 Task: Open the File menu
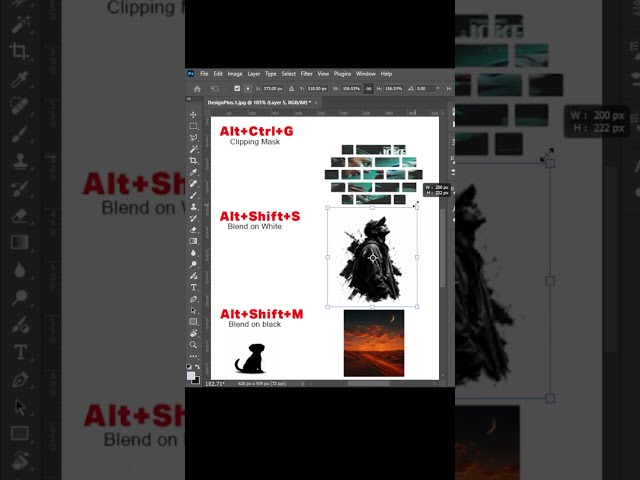point(204,74)
